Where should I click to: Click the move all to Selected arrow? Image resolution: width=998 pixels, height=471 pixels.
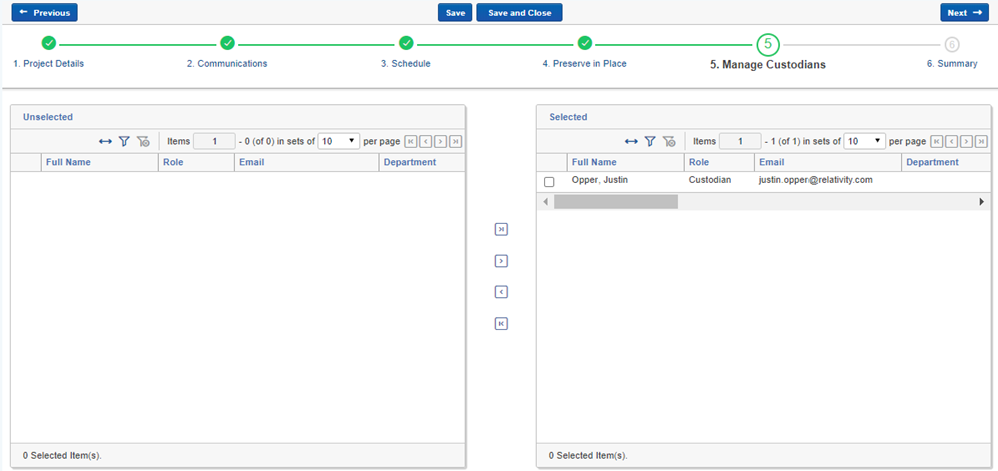(x=501, y=229)
